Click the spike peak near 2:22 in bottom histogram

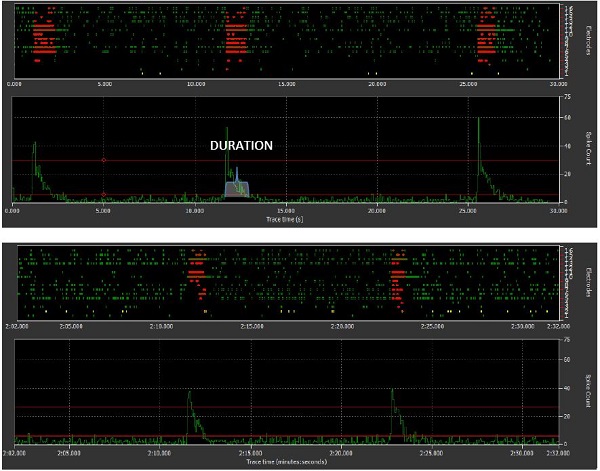pos(392,392)
